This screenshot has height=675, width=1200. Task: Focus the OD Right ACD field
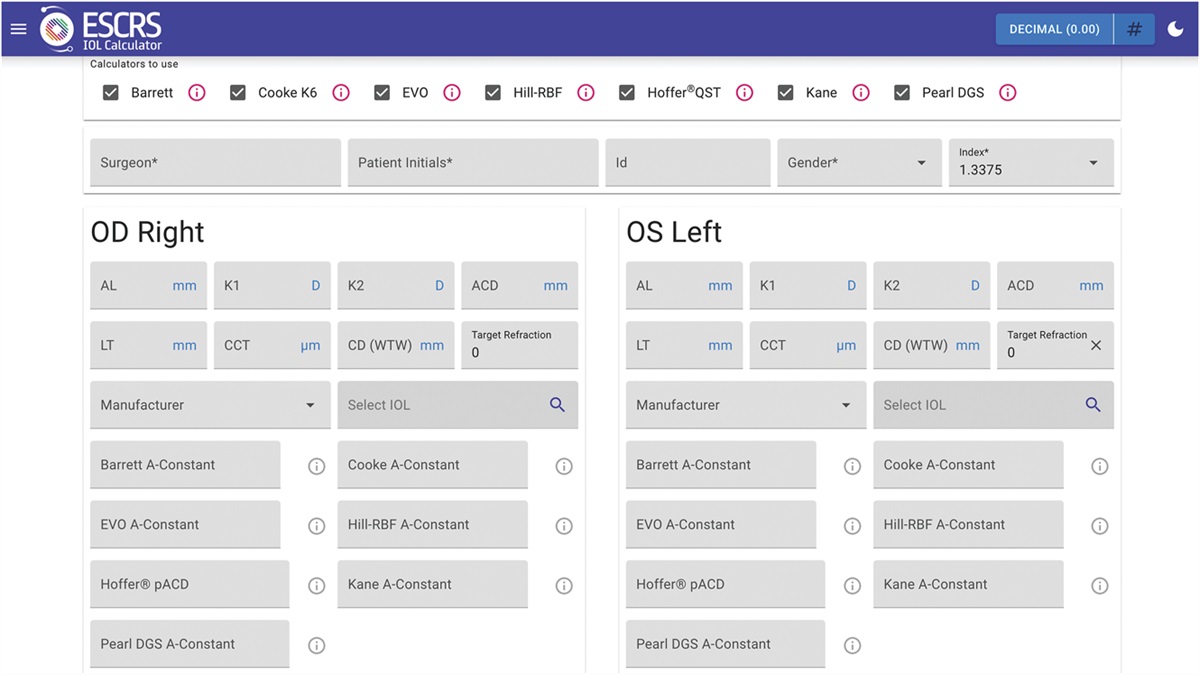(x=520, y=286)
